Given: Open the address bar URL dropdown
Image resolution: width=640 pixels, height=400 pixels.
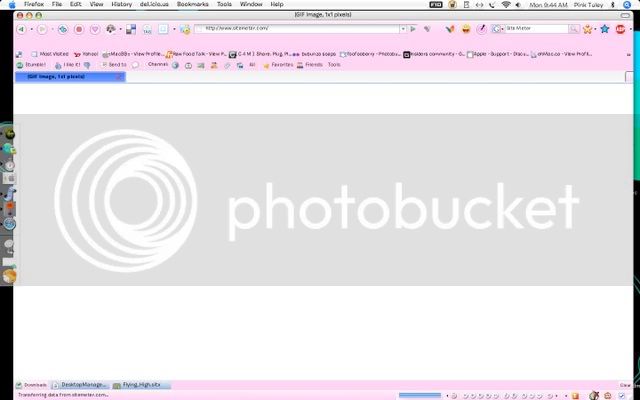Looking at the screenshot, I should 403,29.
